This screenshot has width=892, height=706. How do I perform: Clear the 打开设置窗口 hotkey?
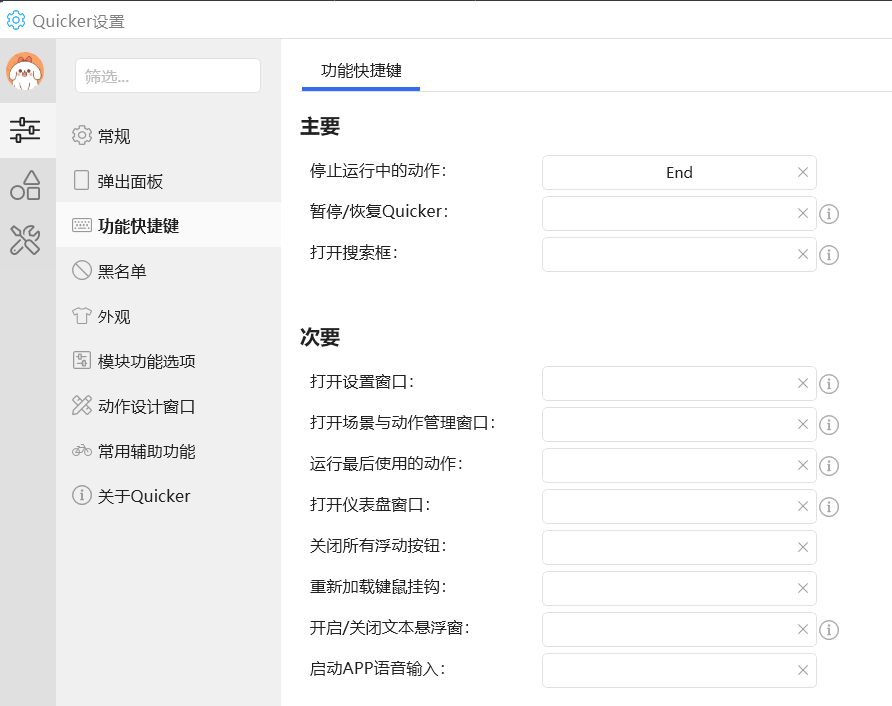click(803, 383)
